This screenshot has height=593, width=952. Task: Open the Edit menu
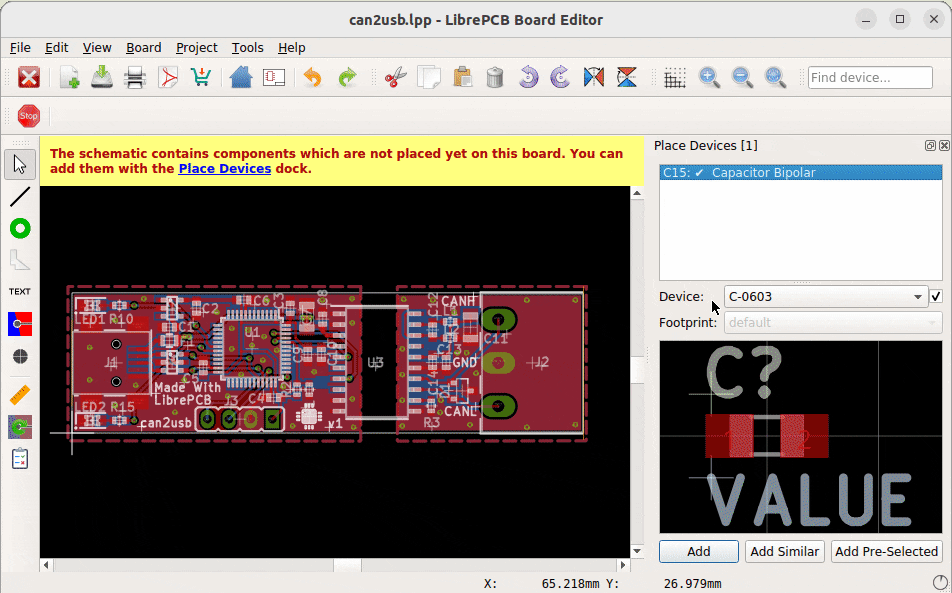point(56,47)
